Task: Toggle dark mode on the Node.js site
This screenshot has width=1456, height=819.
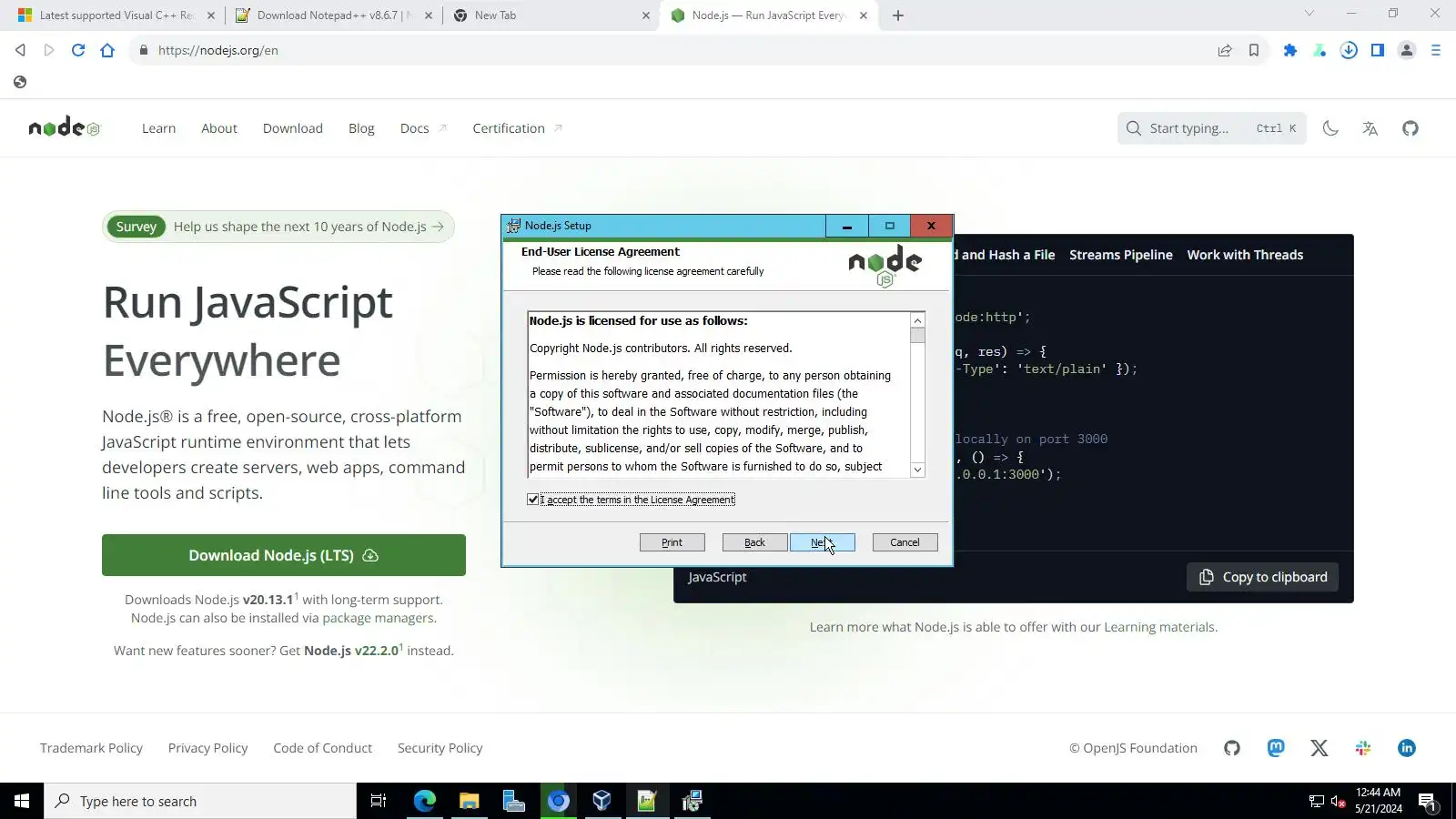Action: [x=1330, y=128]
